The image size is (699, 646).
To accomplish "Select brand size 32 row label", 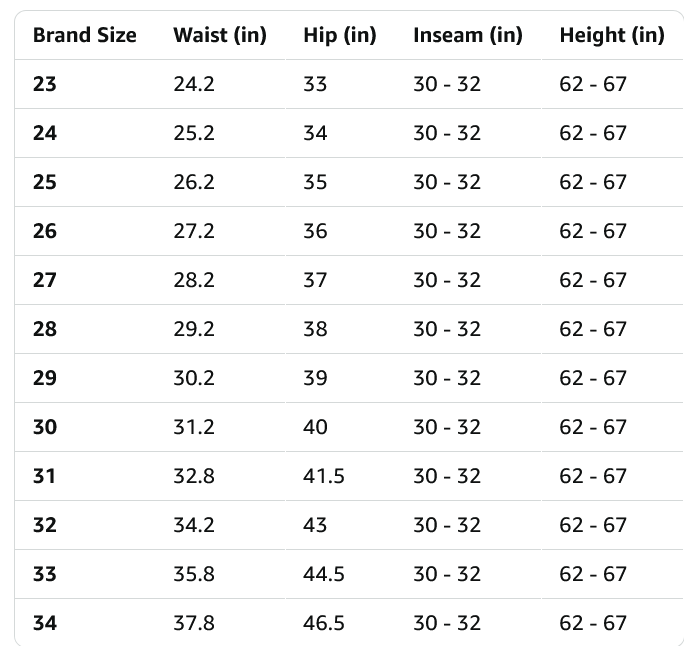I will coord(45,525).
